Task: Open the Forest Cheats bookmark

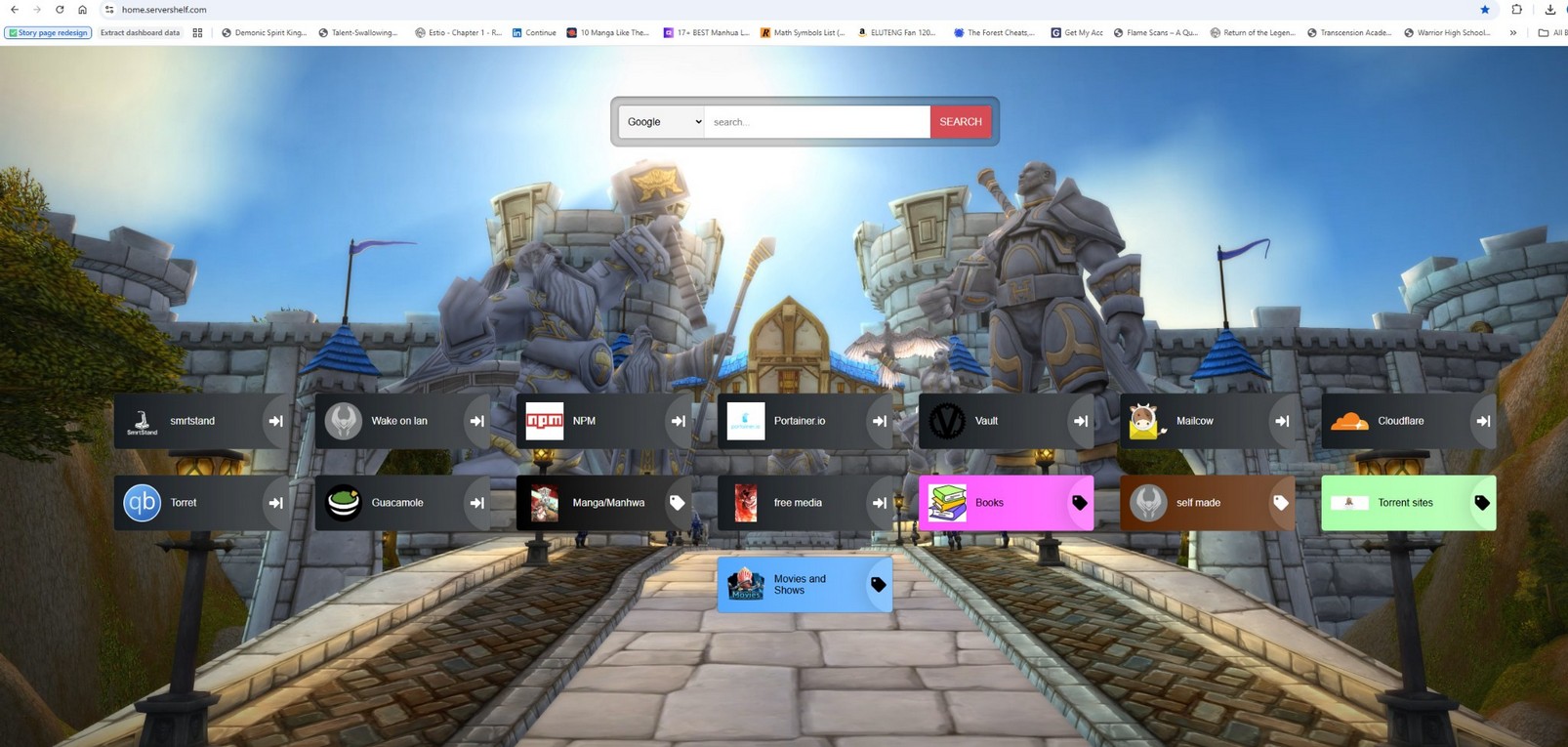Action: coord(994,32)
